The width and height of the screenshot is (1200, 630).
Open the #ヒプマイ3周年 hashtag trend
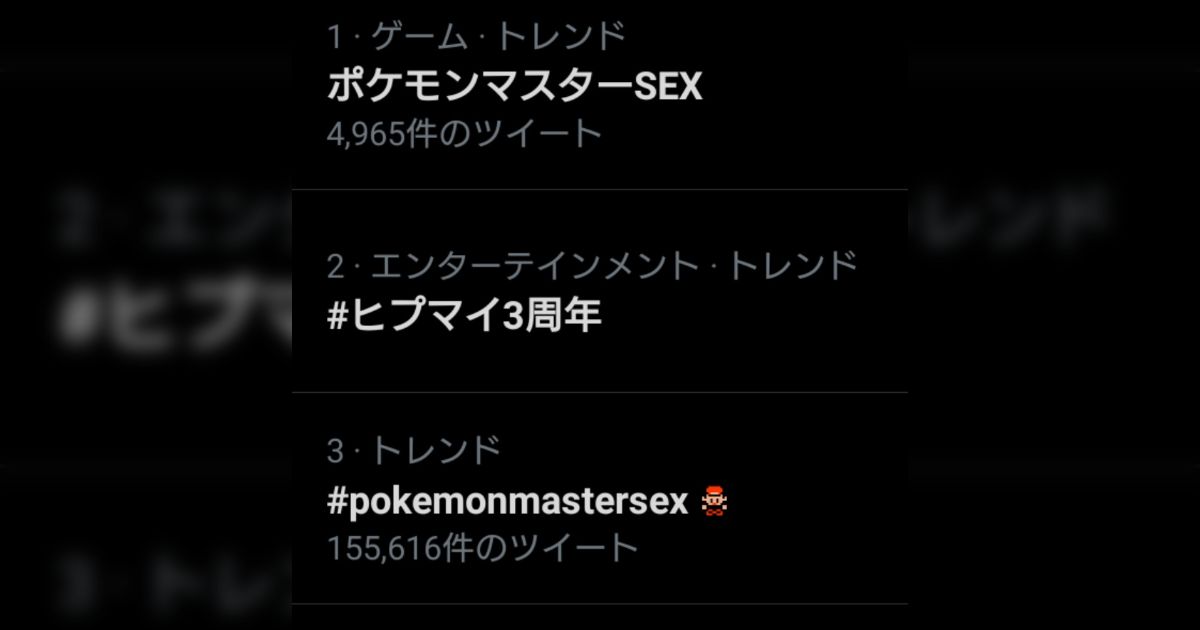tap(464, 317)
